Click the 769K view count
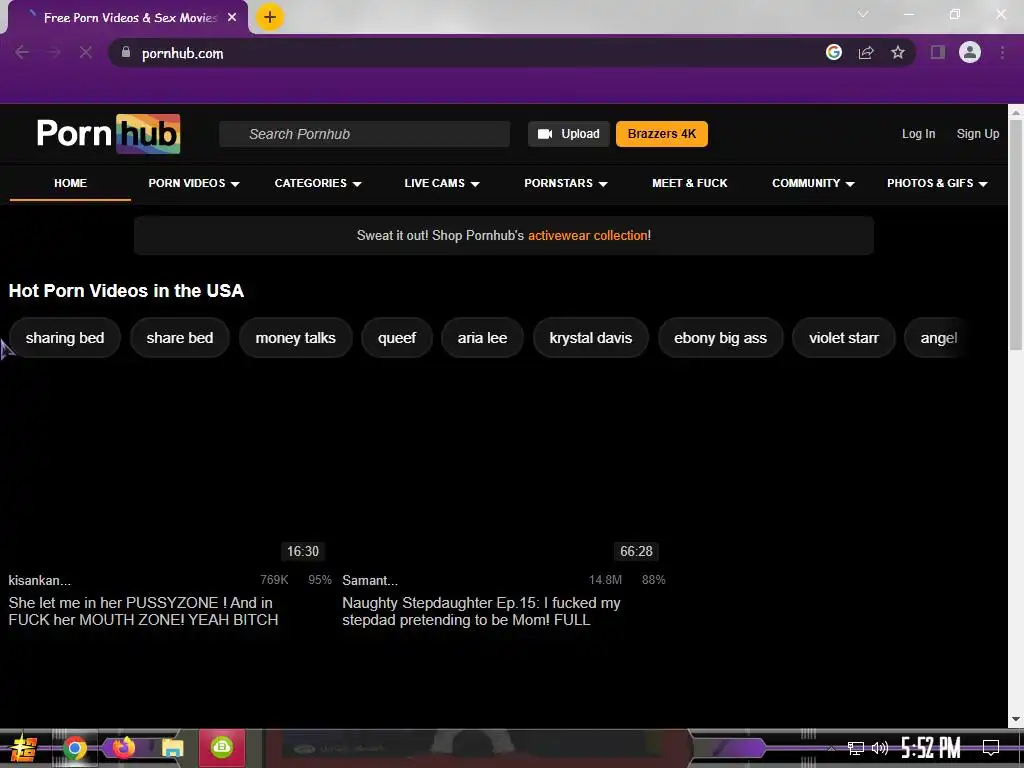1024x768 pixels. 274,580
